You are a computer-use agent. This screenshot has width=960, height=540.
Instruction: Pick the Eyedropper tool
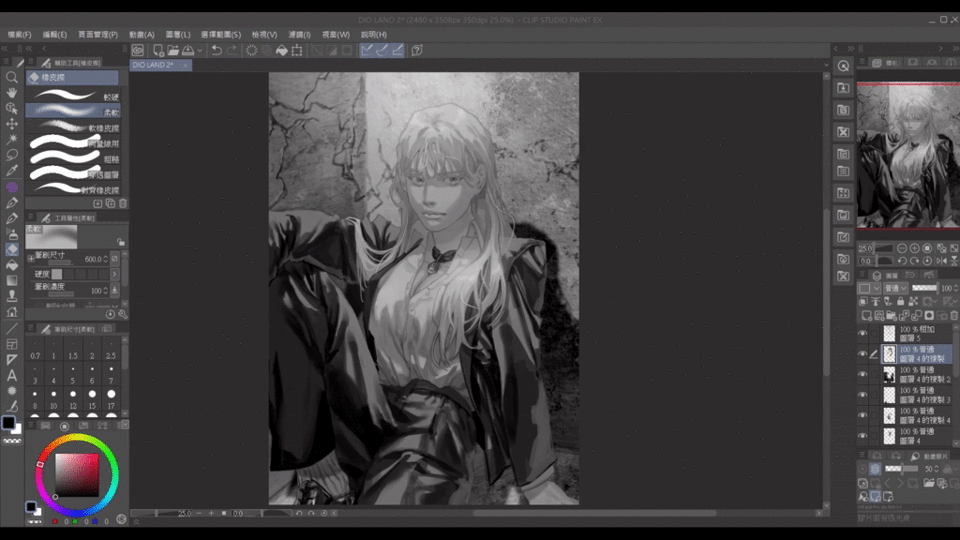12,170
